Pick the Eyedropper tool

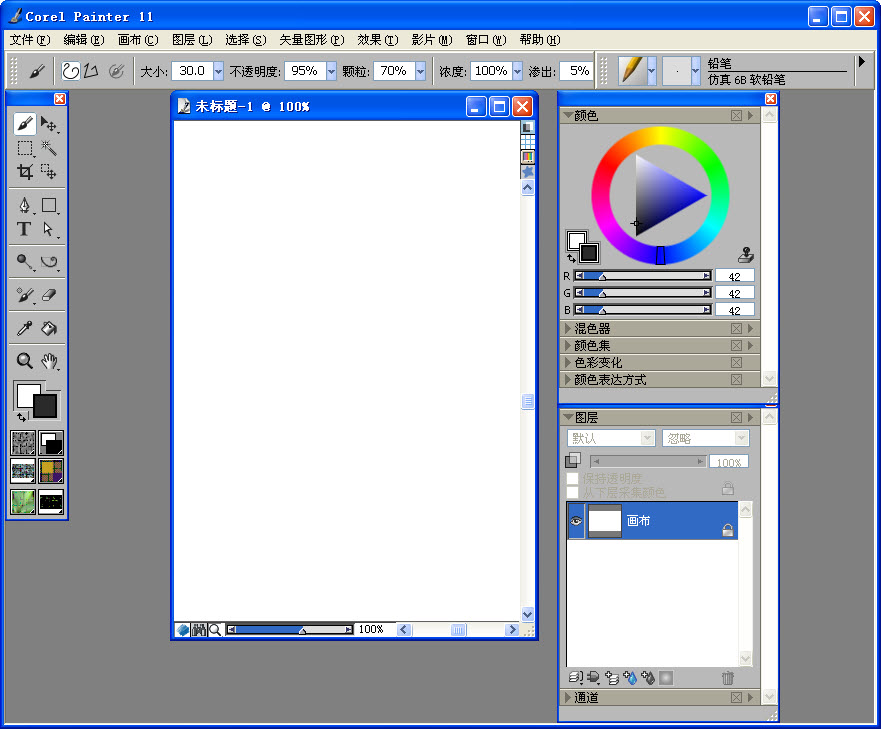click(x=23, y=328)
